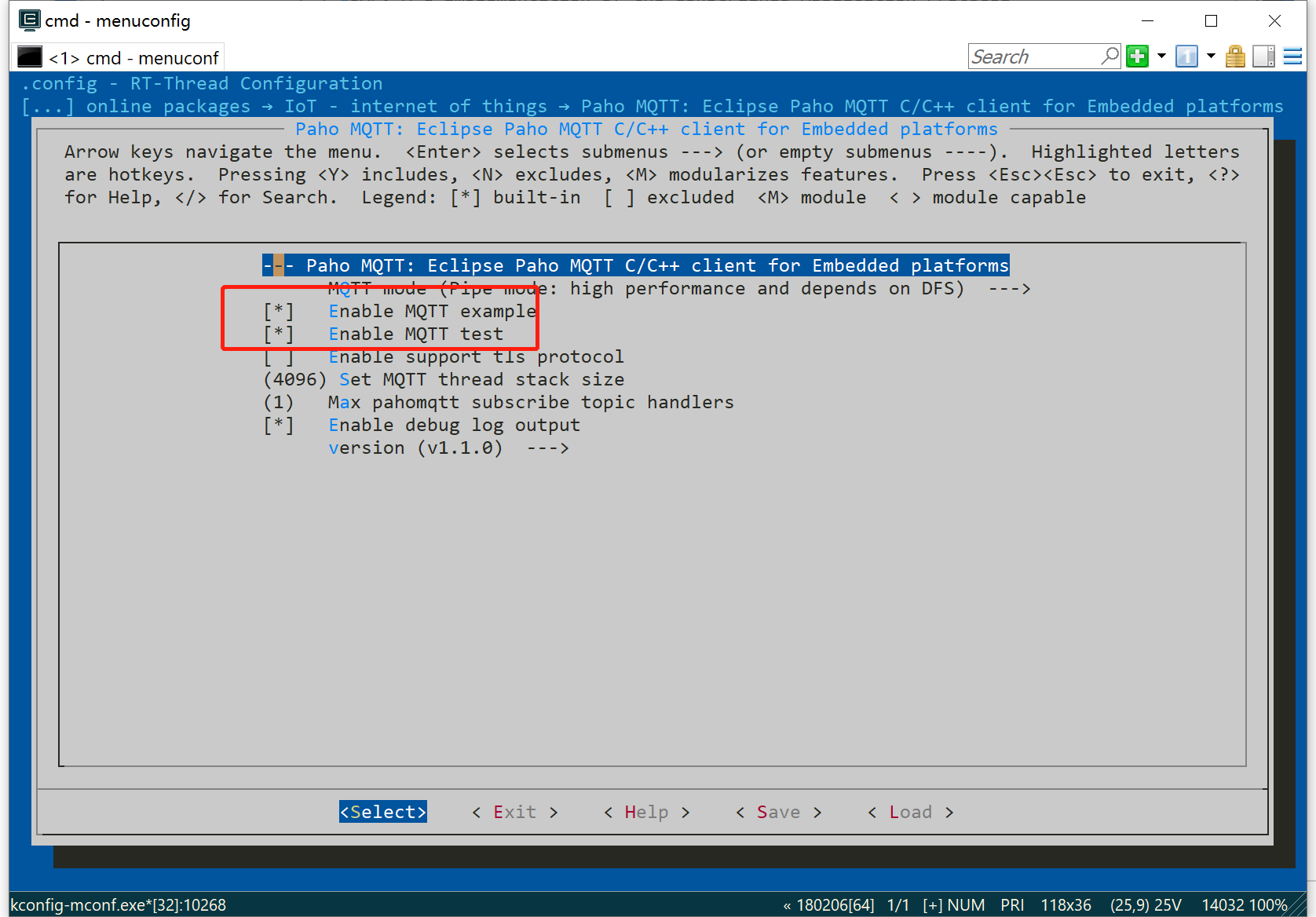Viewport: 1316px width, 917px height.
Task: Open dropdown arrow beside green plus icon
Action: (1161, 57)
